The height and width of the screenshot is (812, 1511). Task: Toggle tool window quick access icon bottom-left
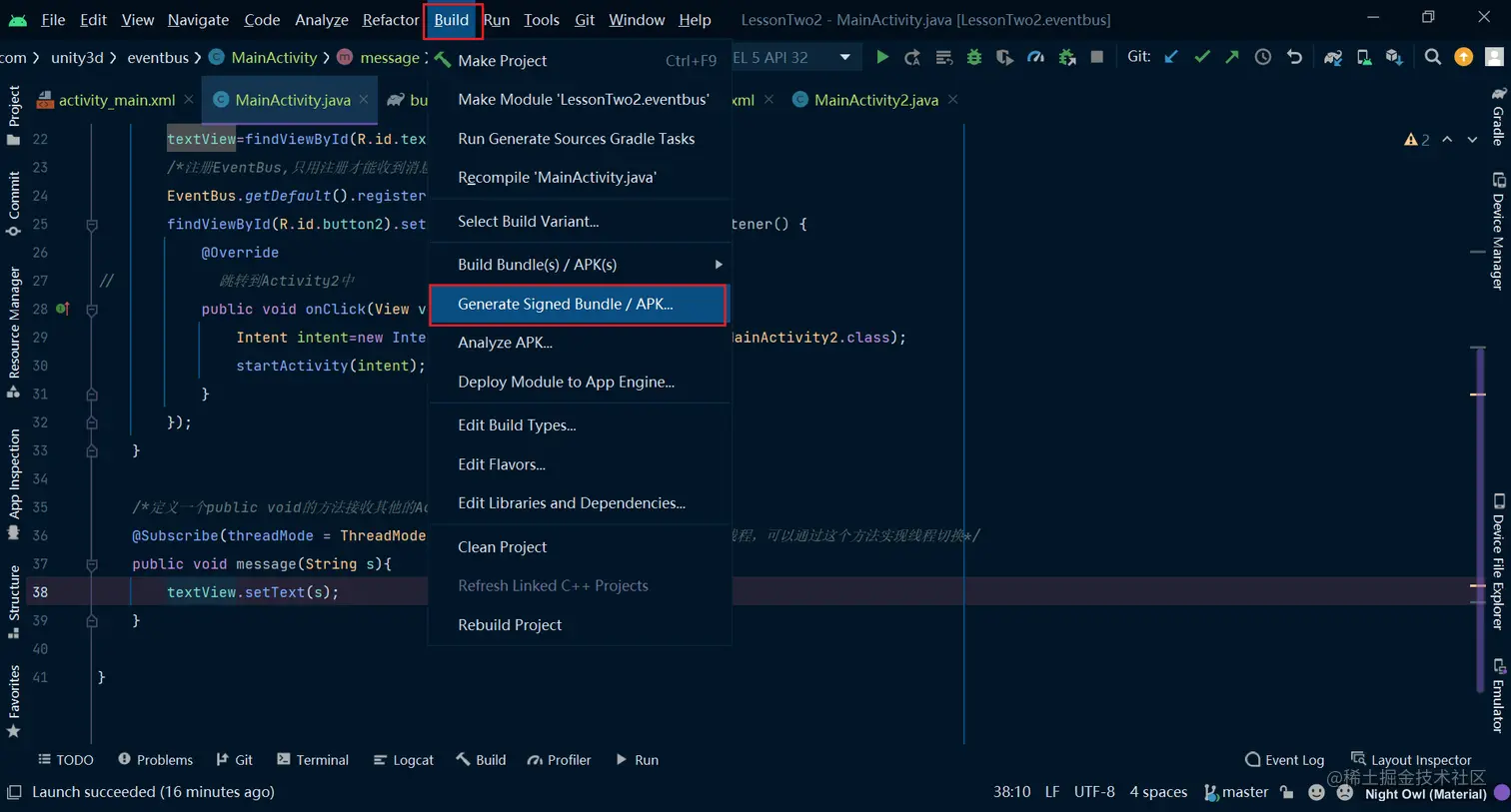14,792
